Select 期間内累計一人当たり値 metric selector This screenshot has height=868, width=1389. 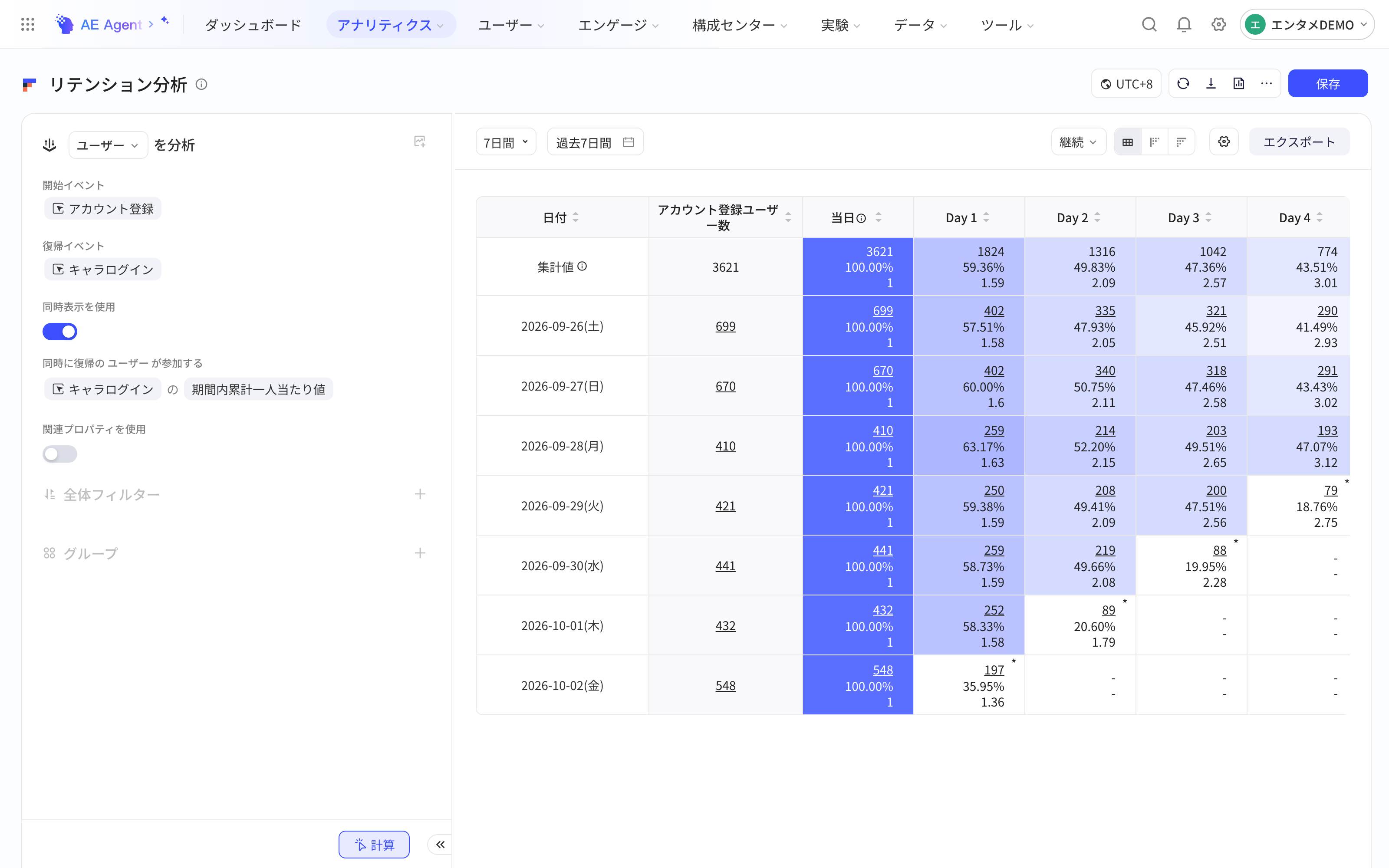(x=258, y=389)
